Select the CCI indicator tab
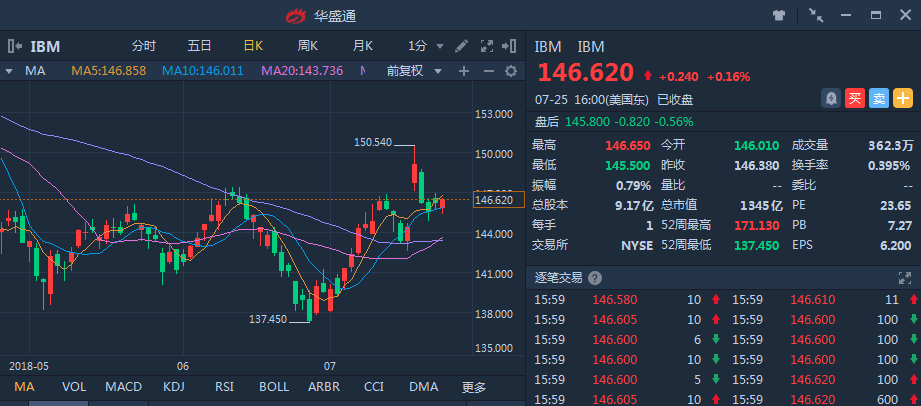The image size is (921, 406). click(374, 387)
